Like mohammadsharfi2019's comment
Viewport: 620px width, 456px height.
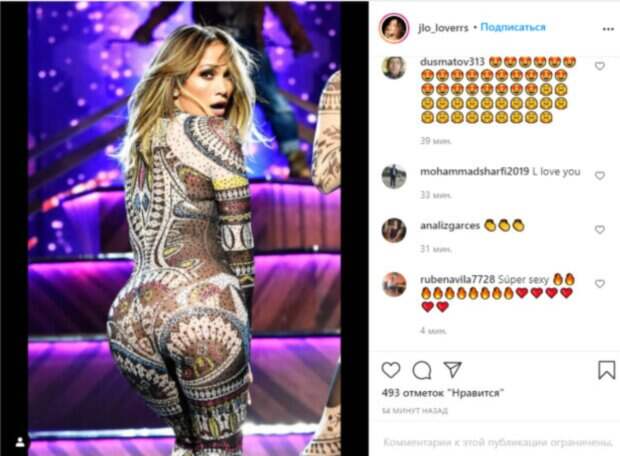[x=600, y=176]
